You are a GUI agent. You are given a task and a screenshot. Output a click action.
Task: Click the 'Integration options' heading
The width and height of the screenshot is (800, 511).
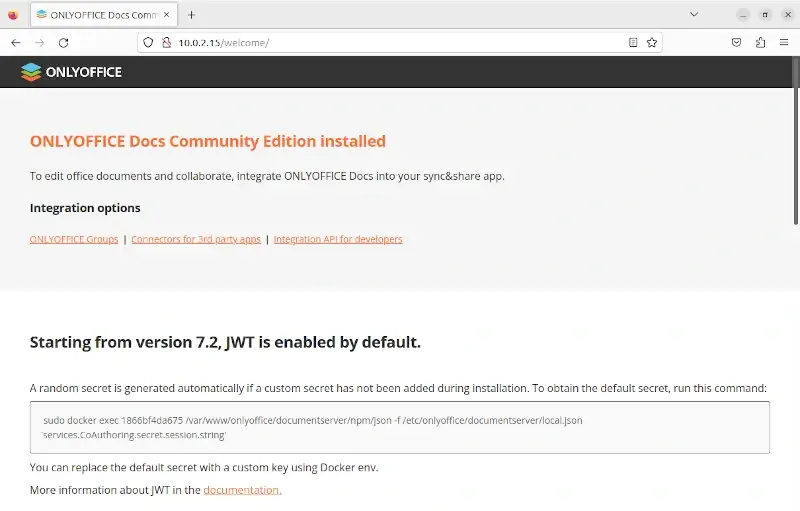[85, 208]
